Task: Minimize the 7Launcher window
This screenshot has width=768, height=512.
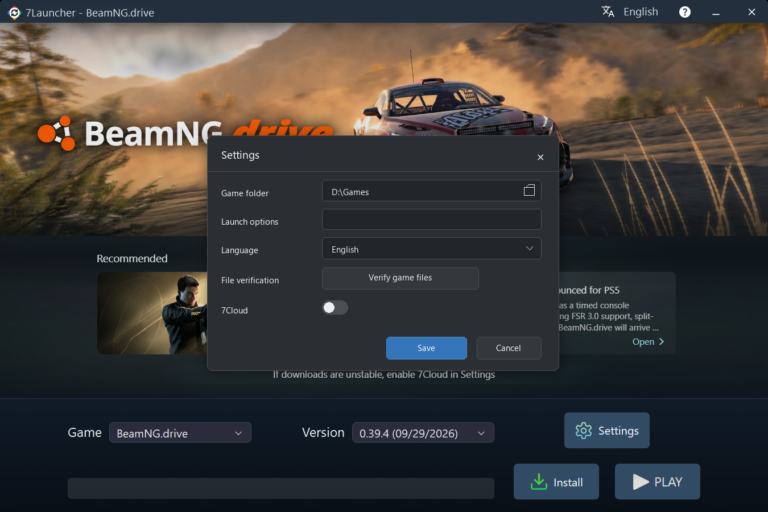Action: pyautogui.click(x=716, y=13)
